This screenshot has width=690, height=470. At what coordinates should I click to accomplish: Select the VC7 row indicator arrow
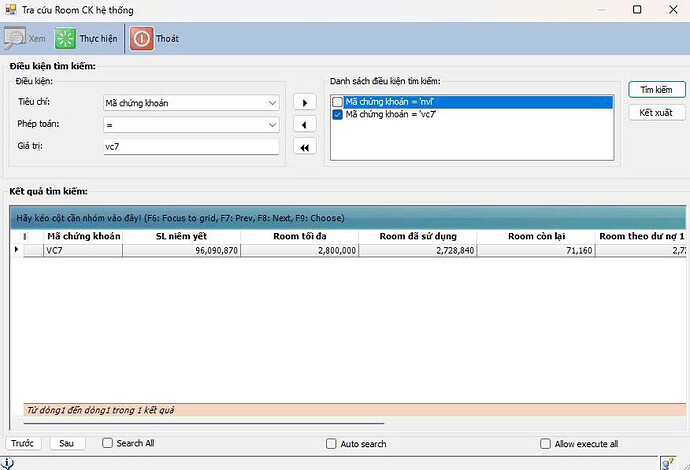pos(16,250)
